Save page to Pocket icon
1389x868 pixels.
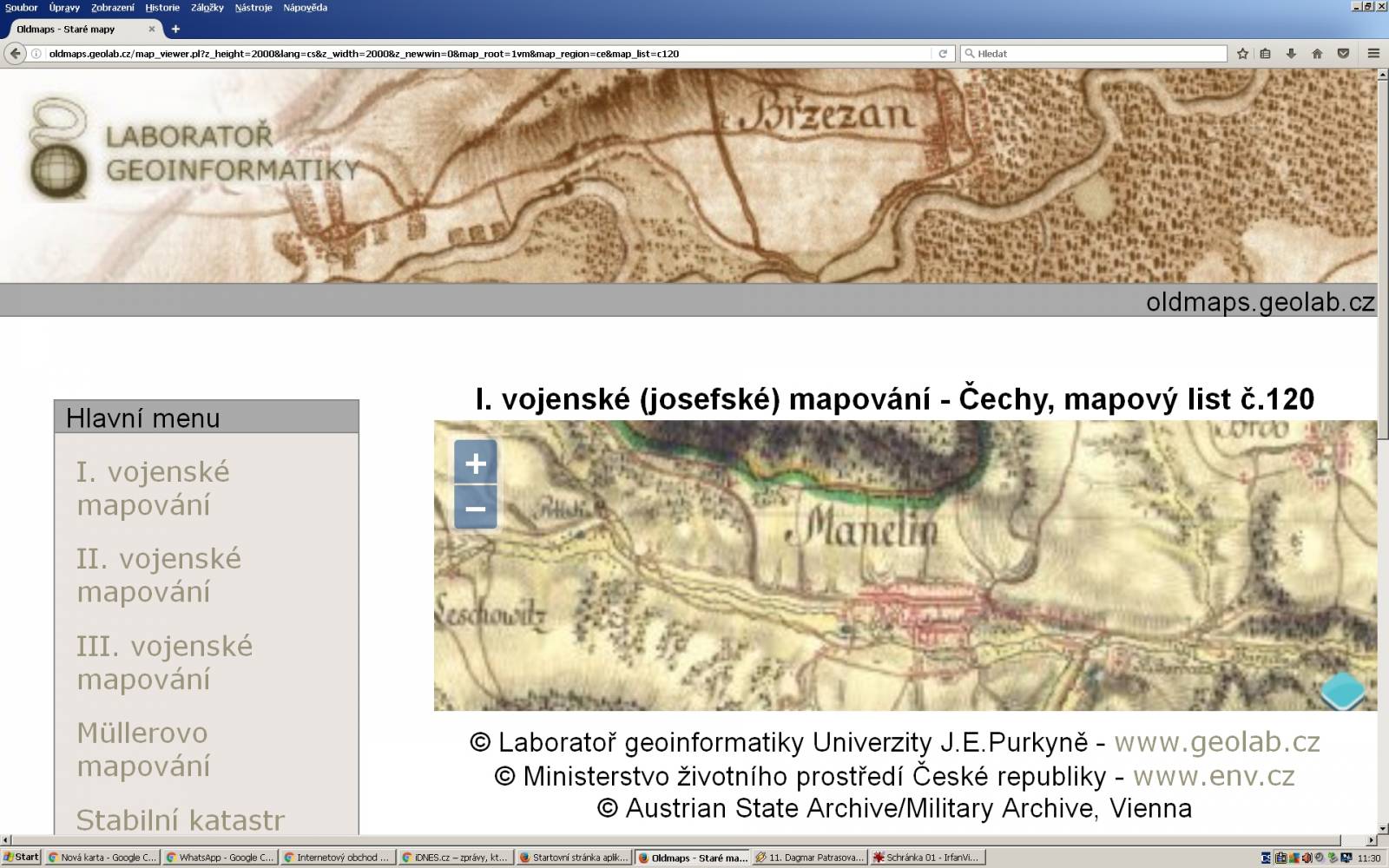1343,54
